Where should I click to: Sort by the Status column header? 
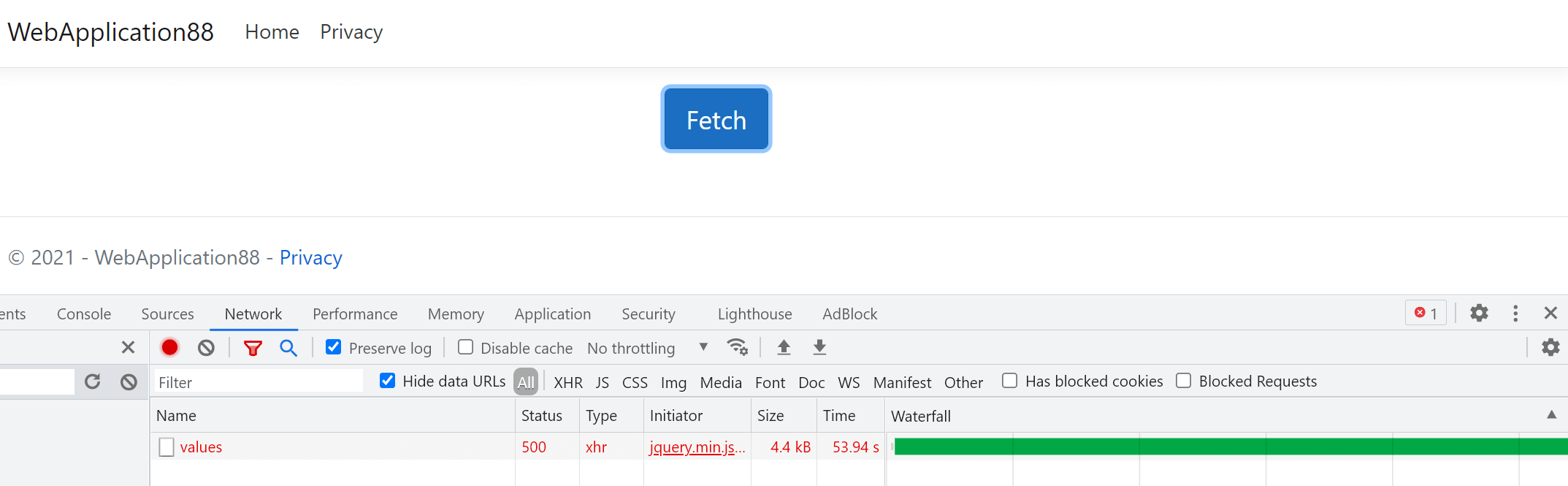(547, 415)
